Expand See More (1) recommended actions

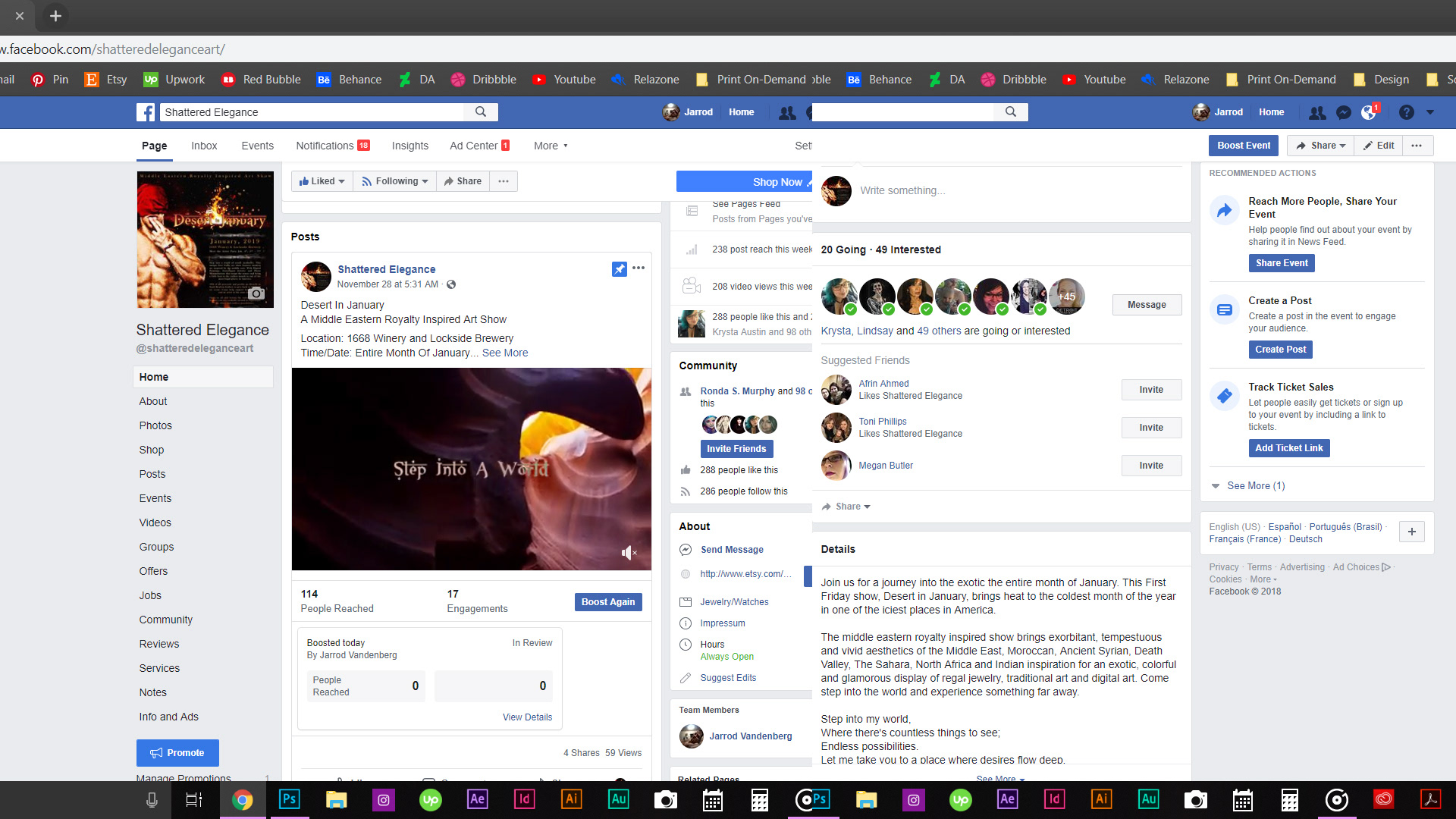tap(1248, 486)
